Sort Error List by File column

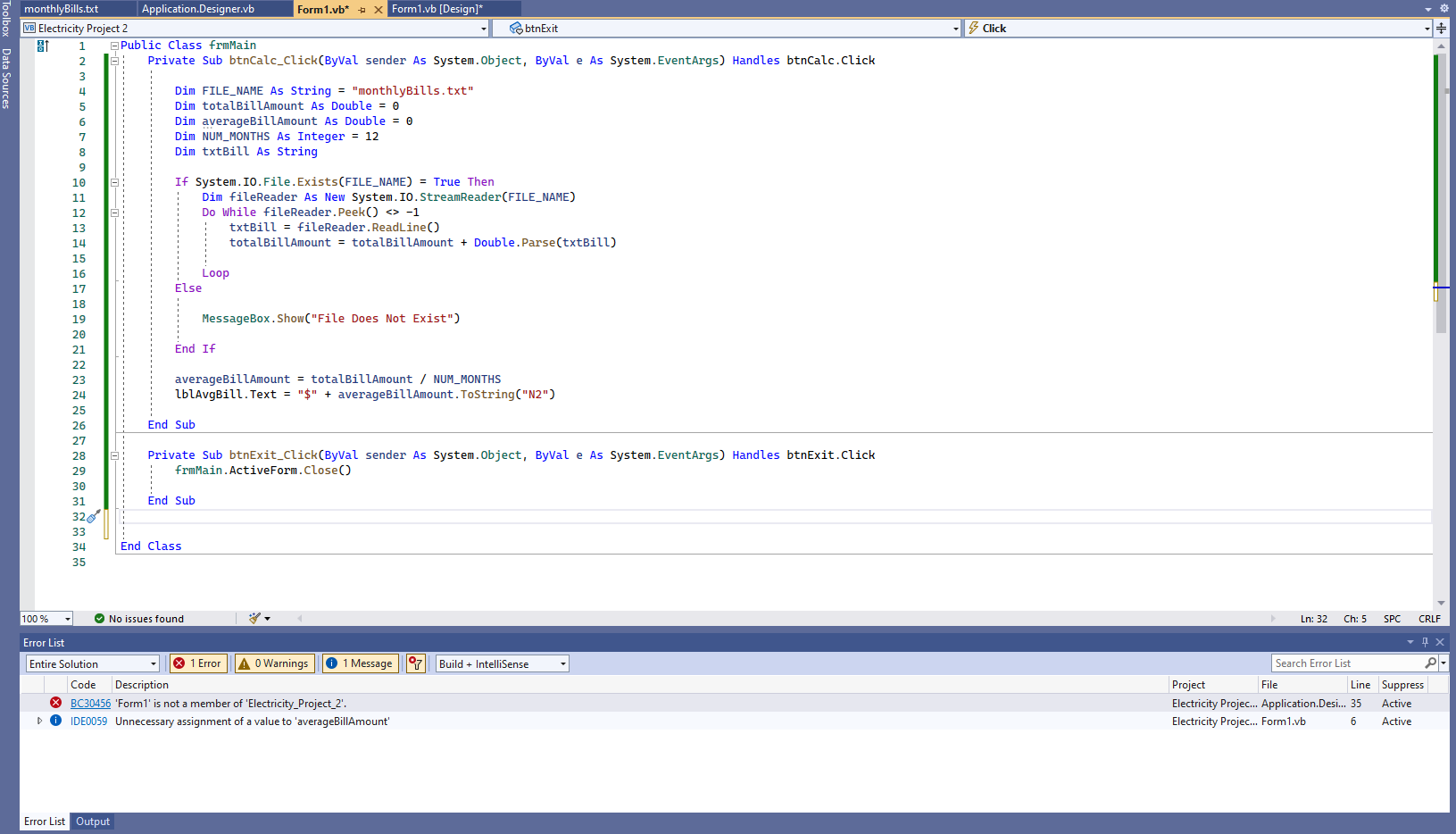[x=1302, y=685]
